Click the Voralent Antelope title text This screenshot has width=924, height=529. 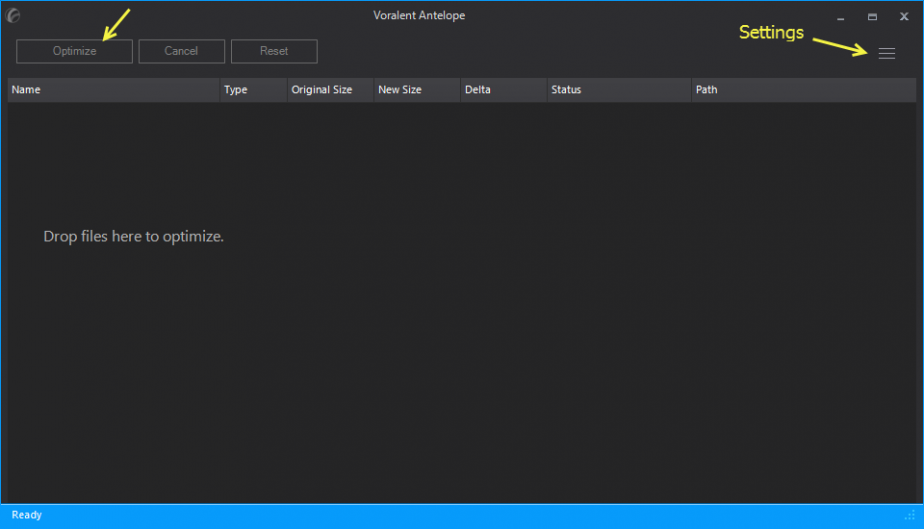click(419, 15)
